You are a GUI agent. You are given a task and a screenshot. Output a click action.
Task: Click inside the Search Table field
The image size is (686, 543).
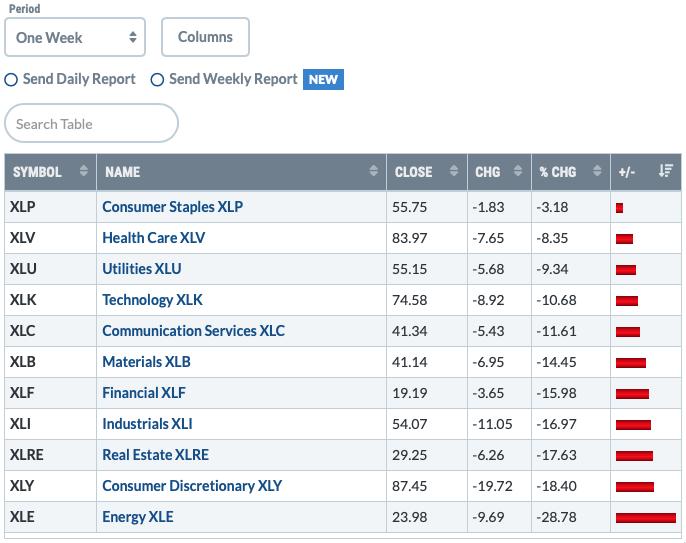tap(91, 123)
